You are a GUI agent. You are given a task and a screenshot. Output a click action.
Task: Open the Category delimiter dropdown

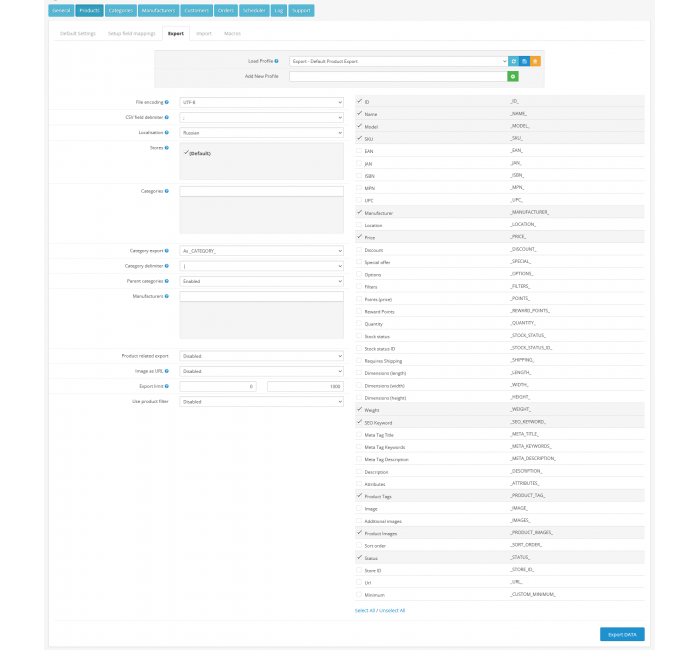(x=262, y=266)
